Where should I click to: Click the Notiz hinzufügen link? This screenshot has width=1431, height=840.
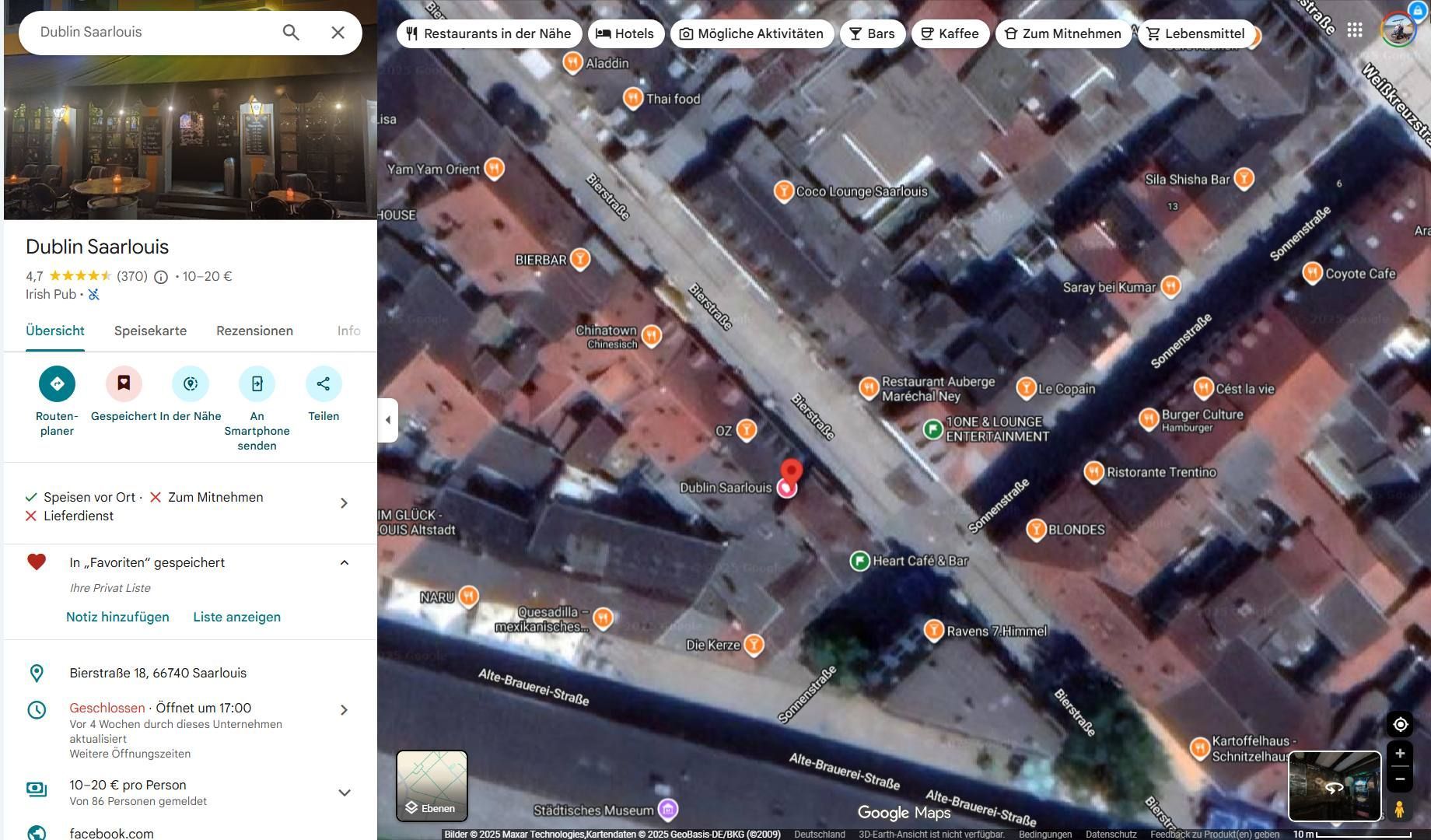click(x=117, y=618)
